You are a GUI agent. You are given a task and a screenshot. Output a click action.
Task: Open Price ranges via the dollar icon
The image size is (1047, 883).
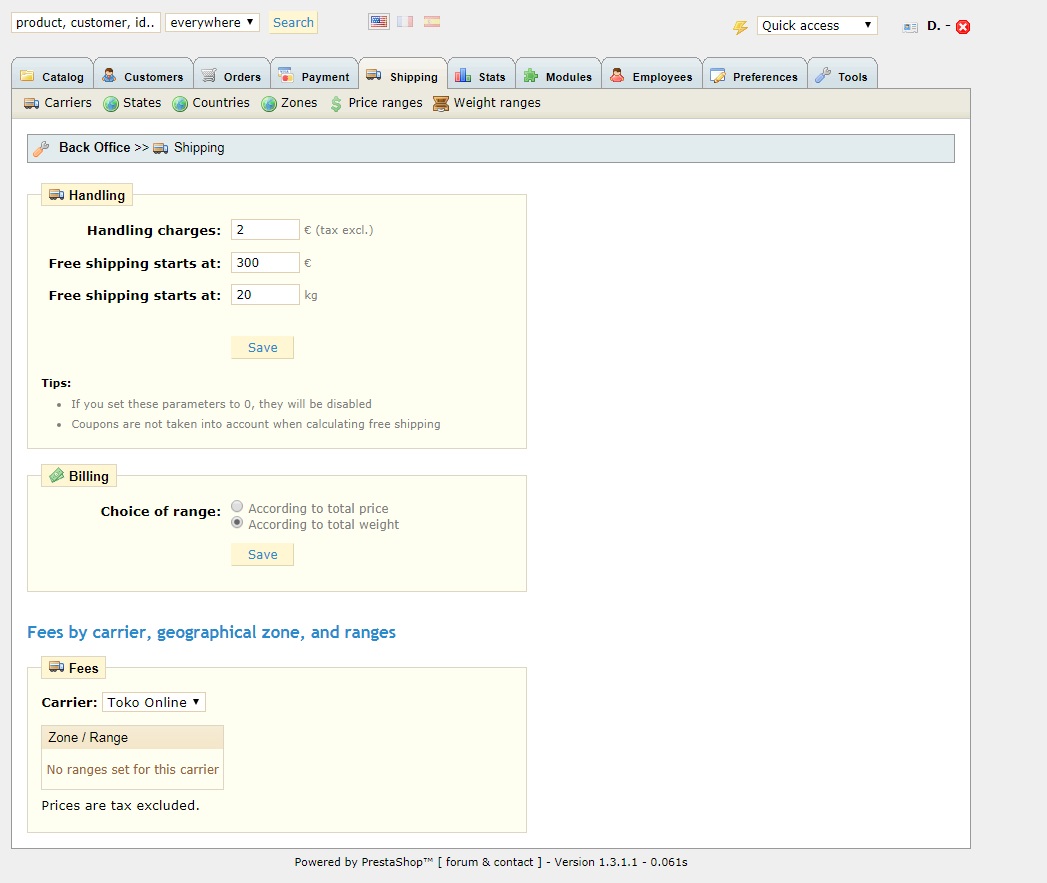339,102
